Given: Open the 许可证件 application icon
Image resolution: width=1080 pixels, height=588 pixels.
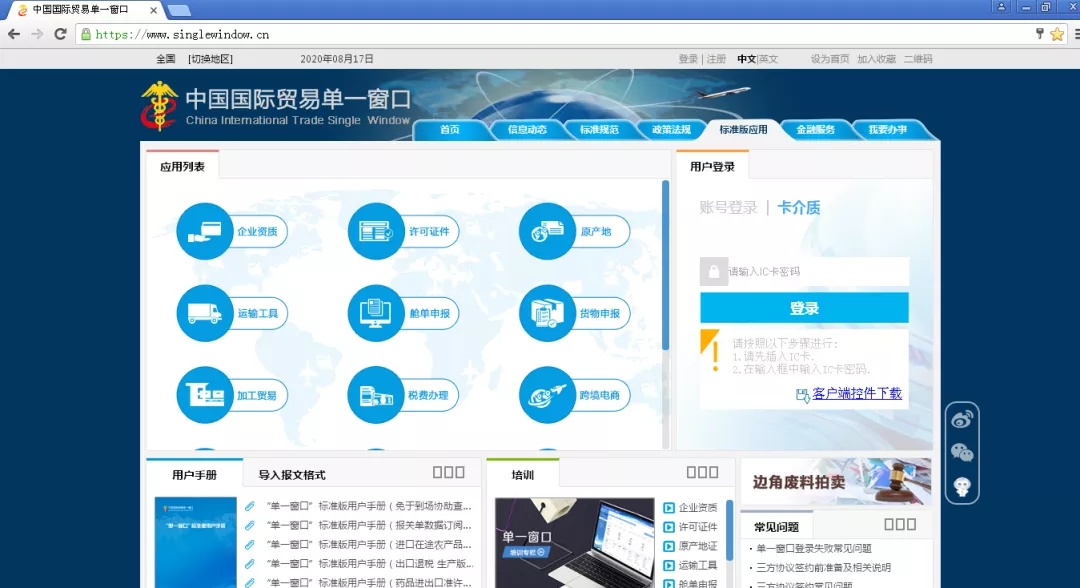Looking at the screenshot, I should 376,232.
